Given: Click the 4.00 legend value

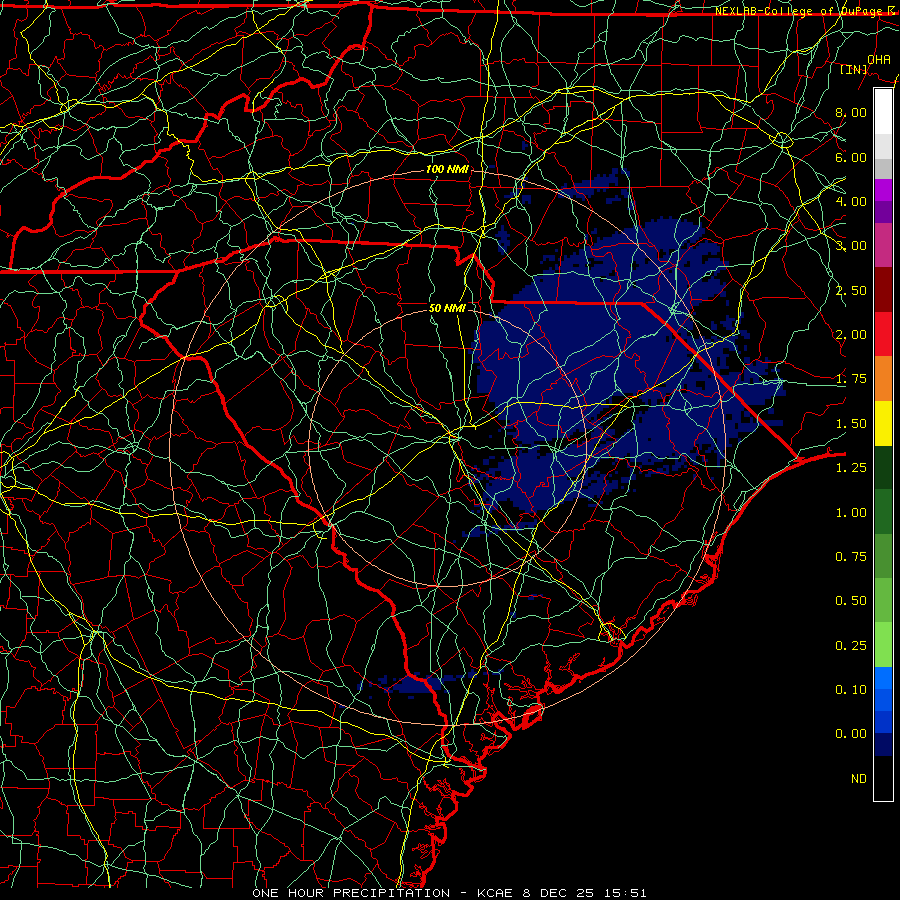Looking at the screenshot, I should coord(851,201).
